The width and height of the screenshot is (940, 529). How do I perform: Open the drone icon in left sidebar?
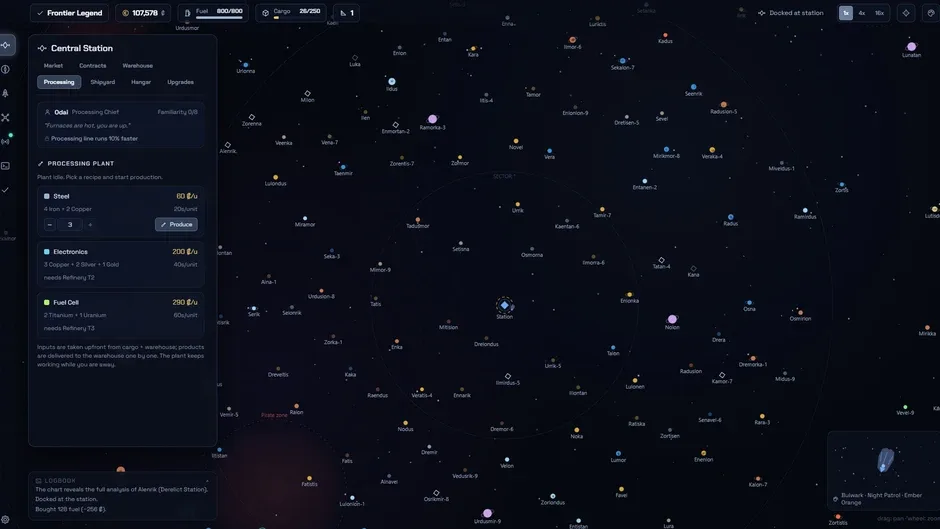5,118
